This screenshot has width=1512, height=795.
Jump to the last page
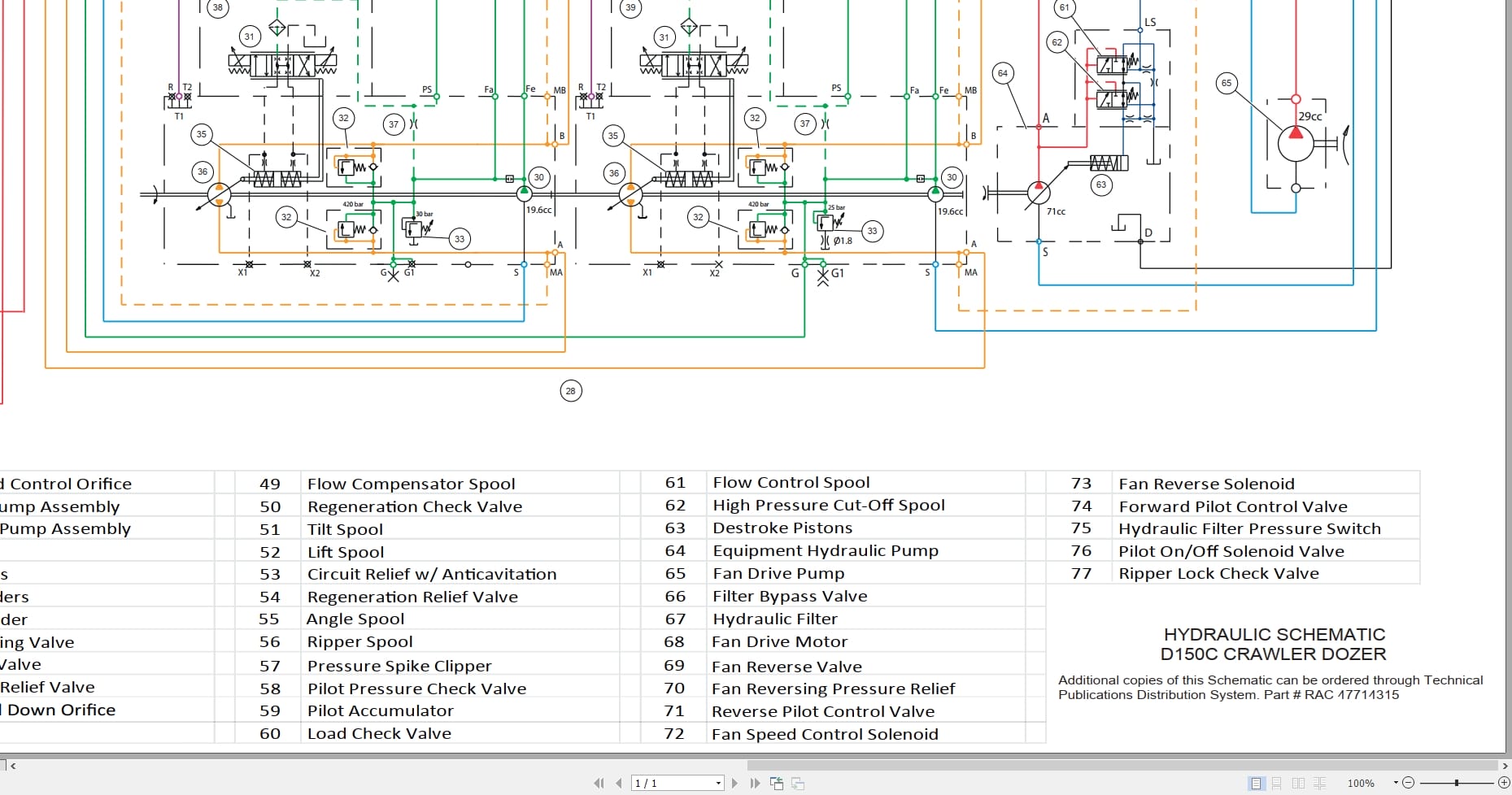[x=755, y=783]
